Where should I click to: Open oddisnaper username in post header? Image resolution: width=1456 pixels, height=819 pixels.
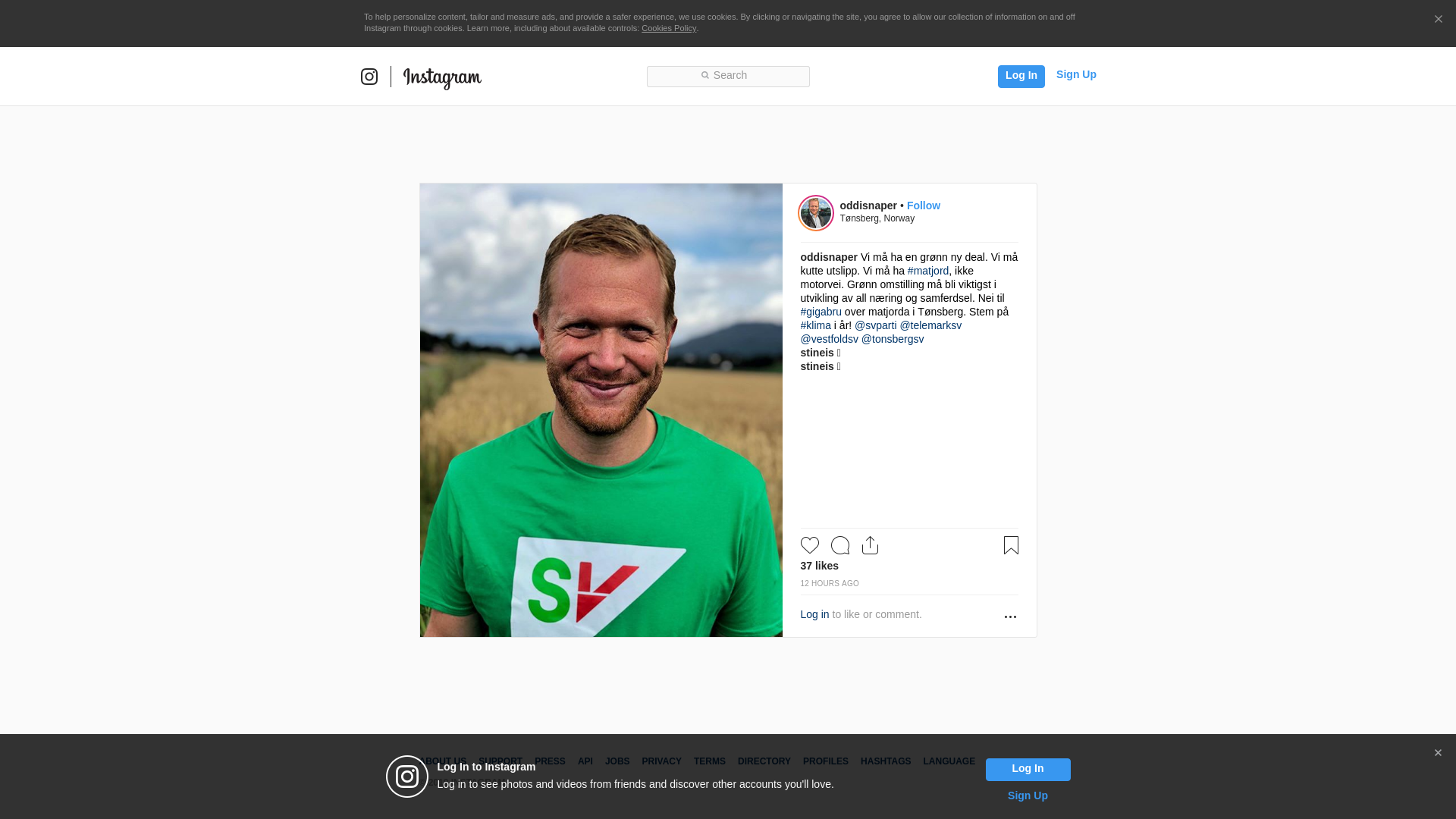tap(868, 206)
